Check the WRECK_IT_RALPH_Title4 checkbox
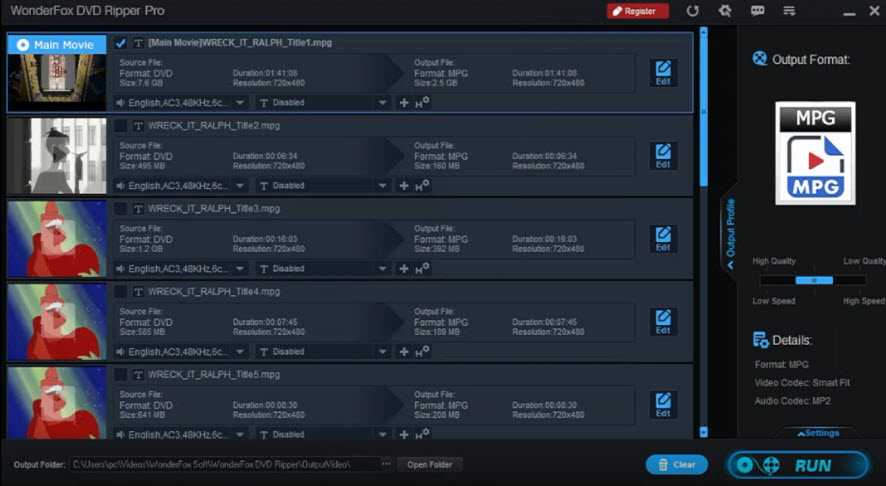This screenshot has height=486, width=886. click(x=120, y=292)
